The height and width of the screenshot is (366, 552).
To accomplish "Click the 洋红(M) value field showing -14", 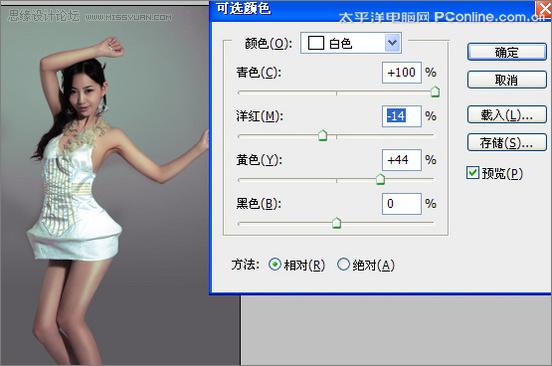I will (x=402, y=116).
